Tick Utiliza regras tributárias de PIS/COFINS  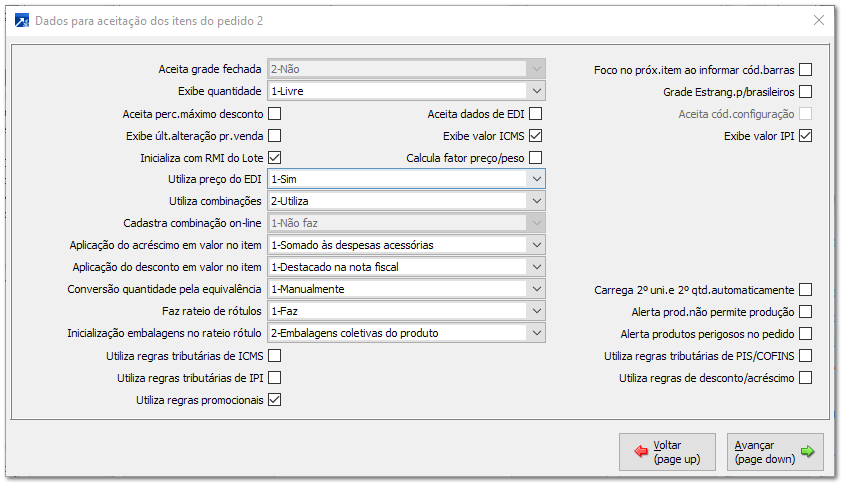(805, 356)
